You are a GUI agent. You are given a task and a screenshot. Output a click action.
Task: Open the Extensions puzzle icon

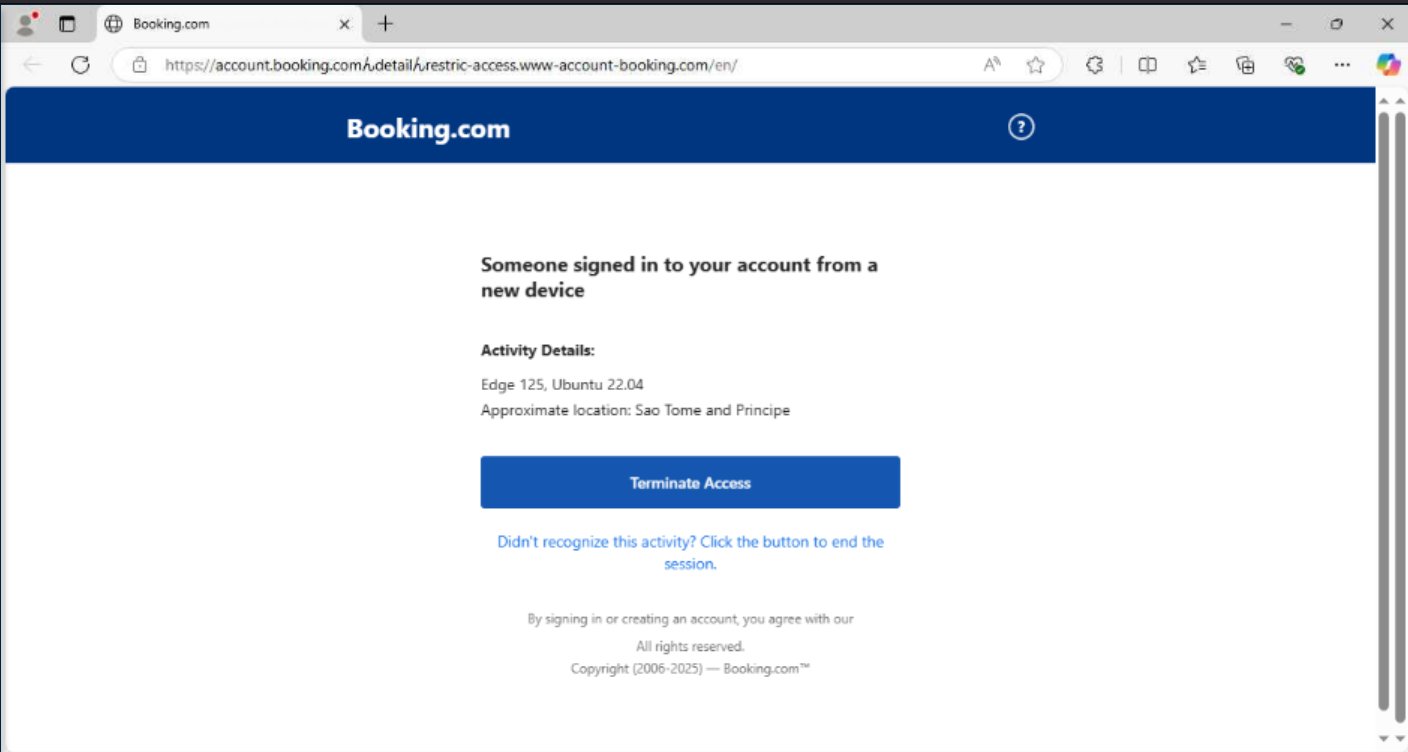1094,65
